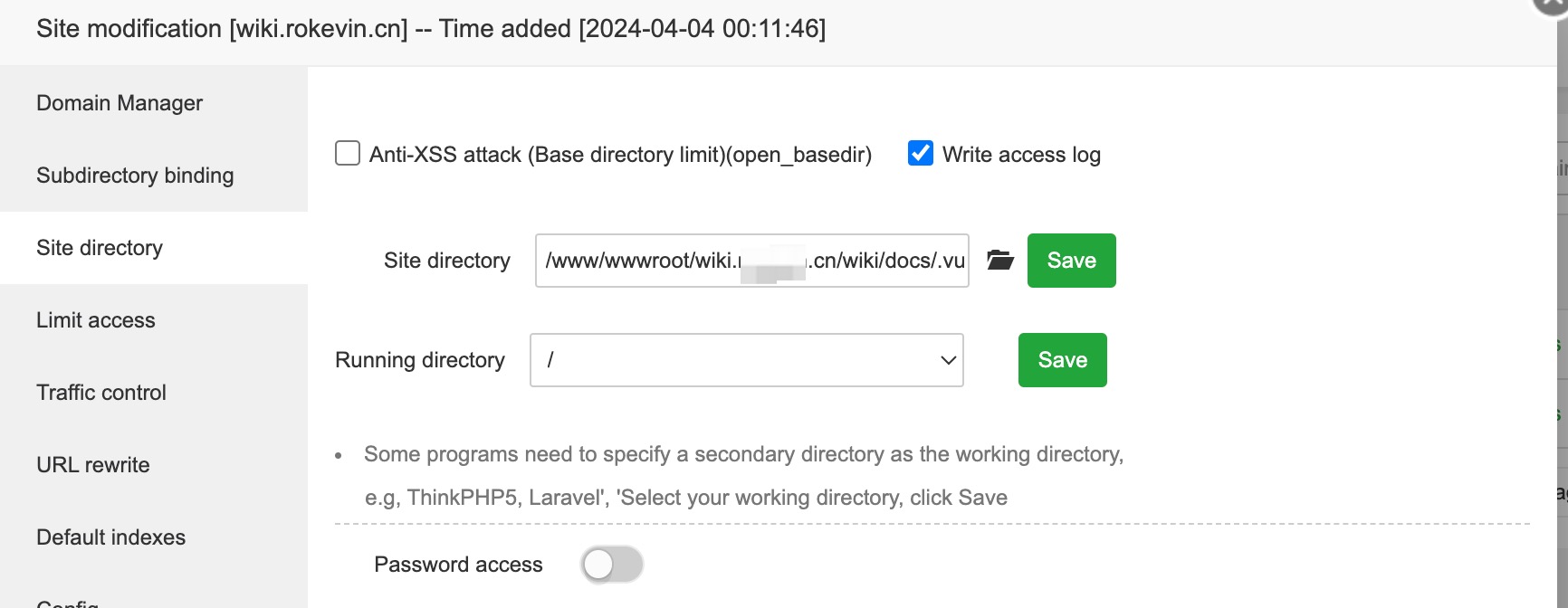Enable the Anti-XSS attack open_basedir checkbox

[x=348, y=154]
